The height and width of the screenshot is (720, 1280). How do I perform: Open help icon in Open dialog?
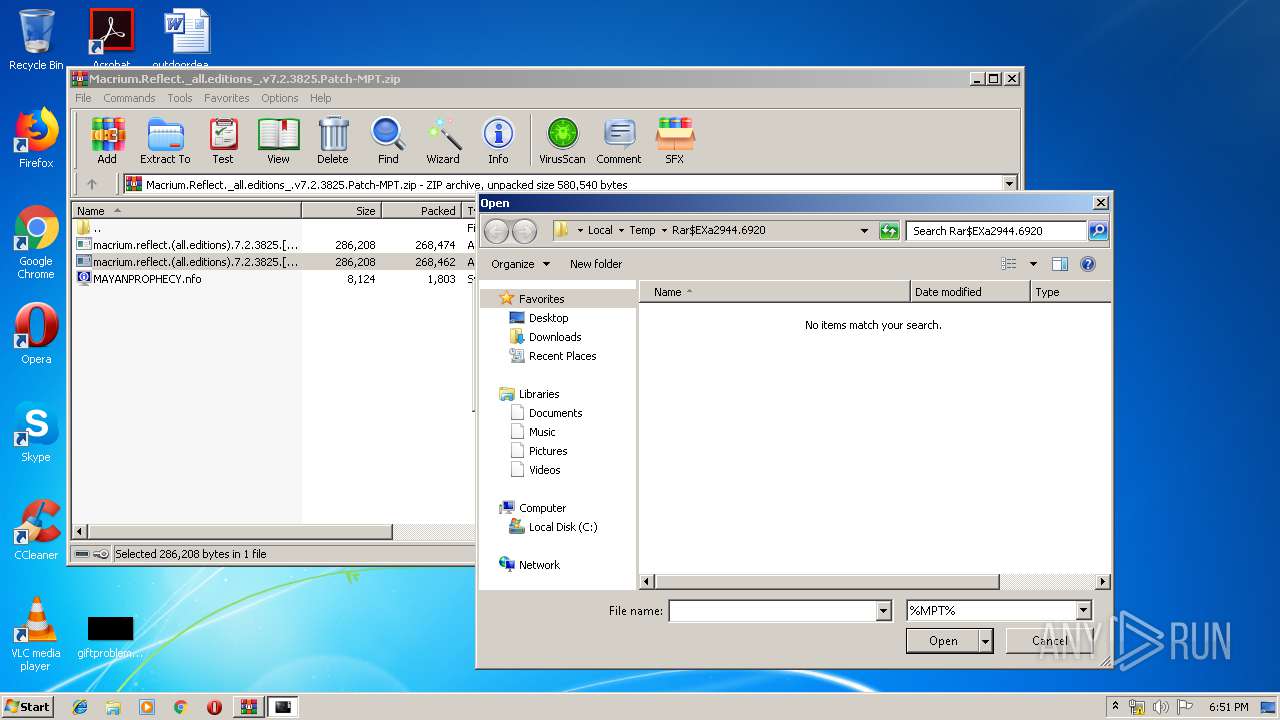pyautogui.click(x=1088, y=264)
